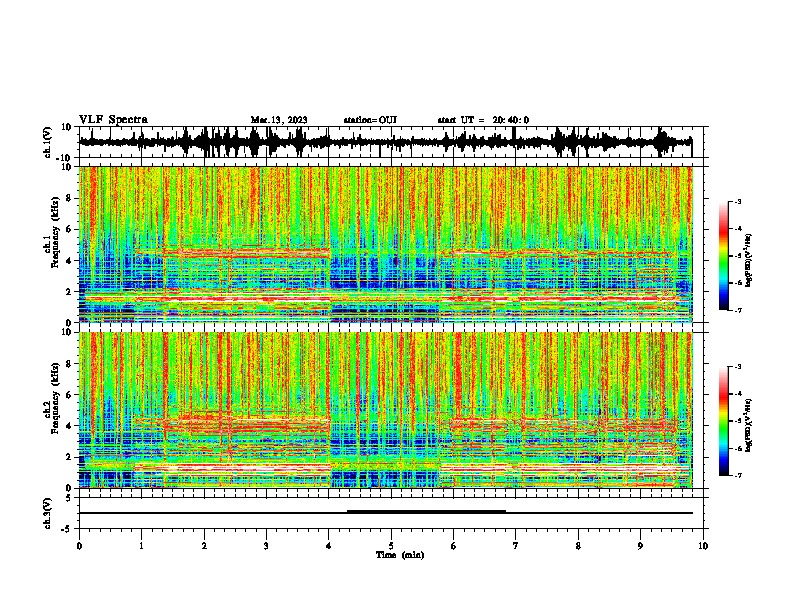This screenshot has height=612, width=792.
Task: Click the "ch.1(V)" waveform axis label
Action: pos(48,142)
